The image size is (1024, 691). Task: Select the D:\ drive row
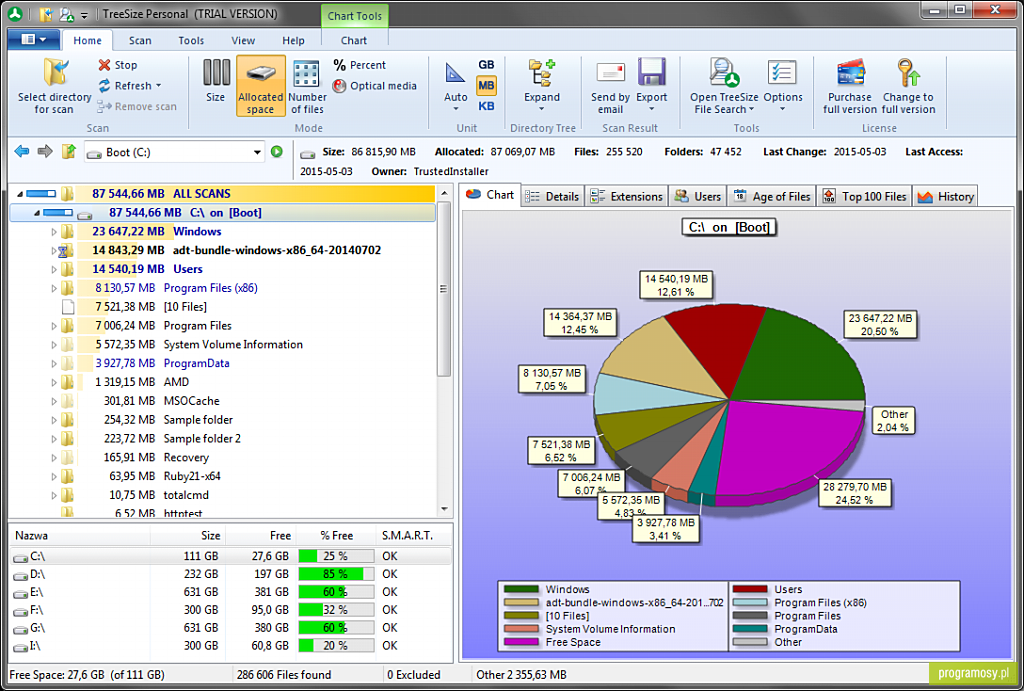[x=231, y=574]
